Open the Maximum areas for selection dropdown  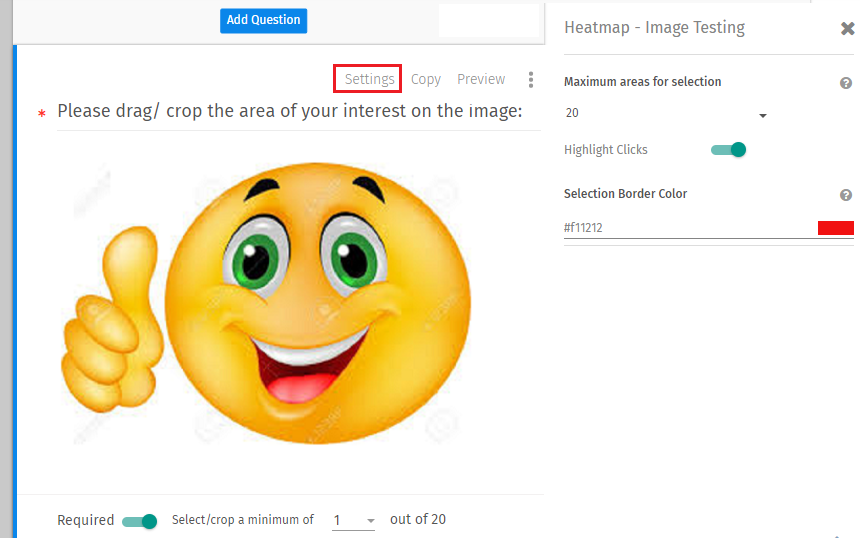point(666,114)
